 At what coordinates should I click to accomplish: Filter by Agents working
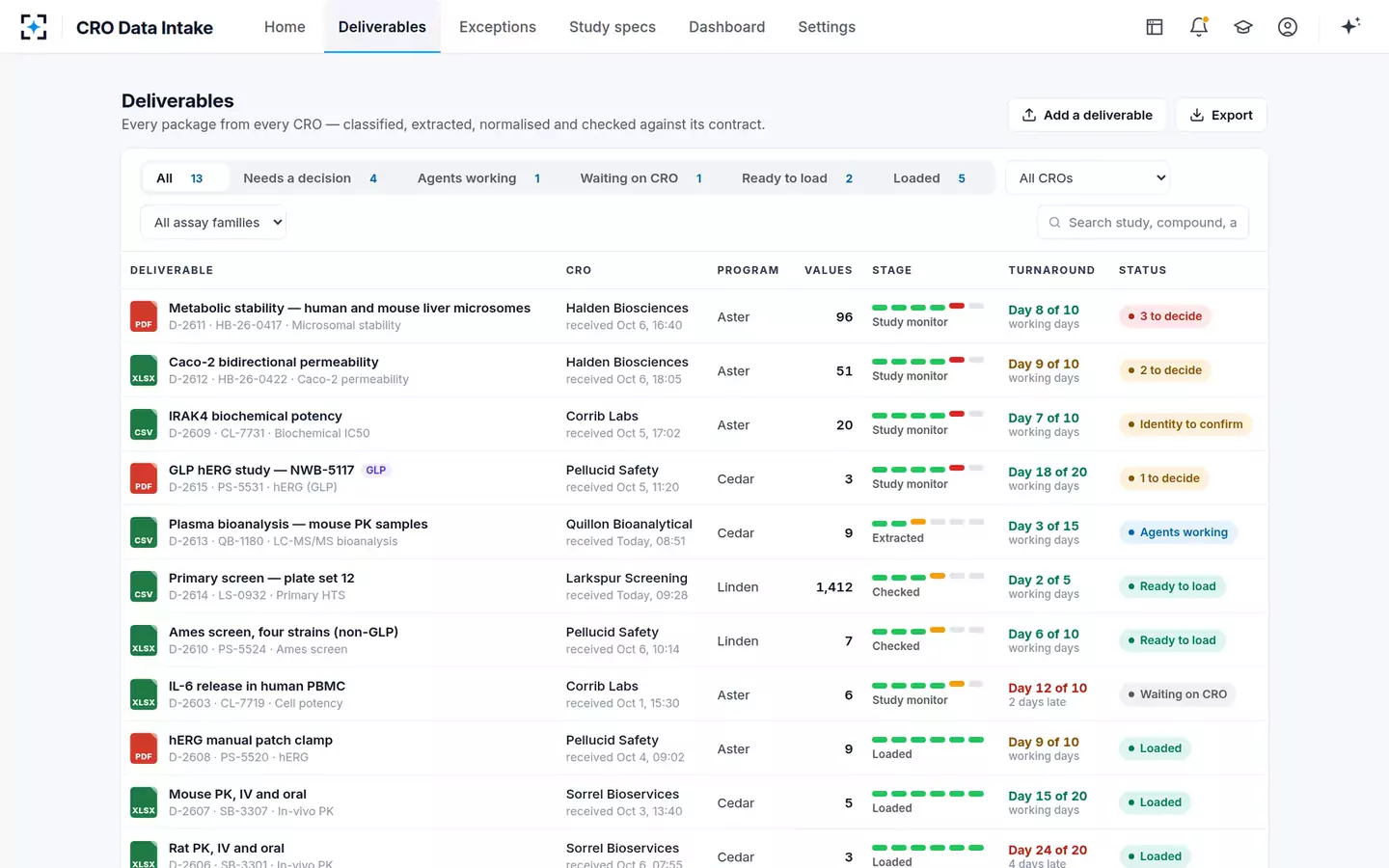pyautogui.click(x=479, y=178)
